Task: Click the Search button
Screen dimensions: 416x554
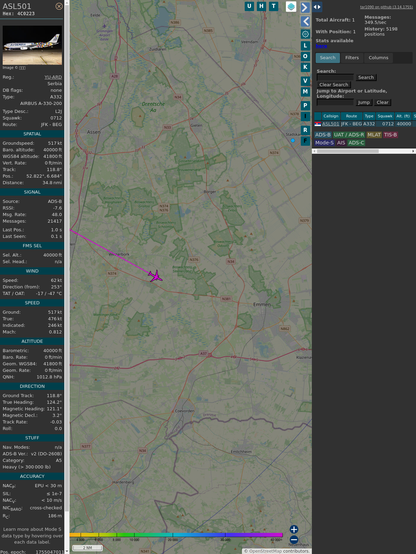Action: click(366, 77)
